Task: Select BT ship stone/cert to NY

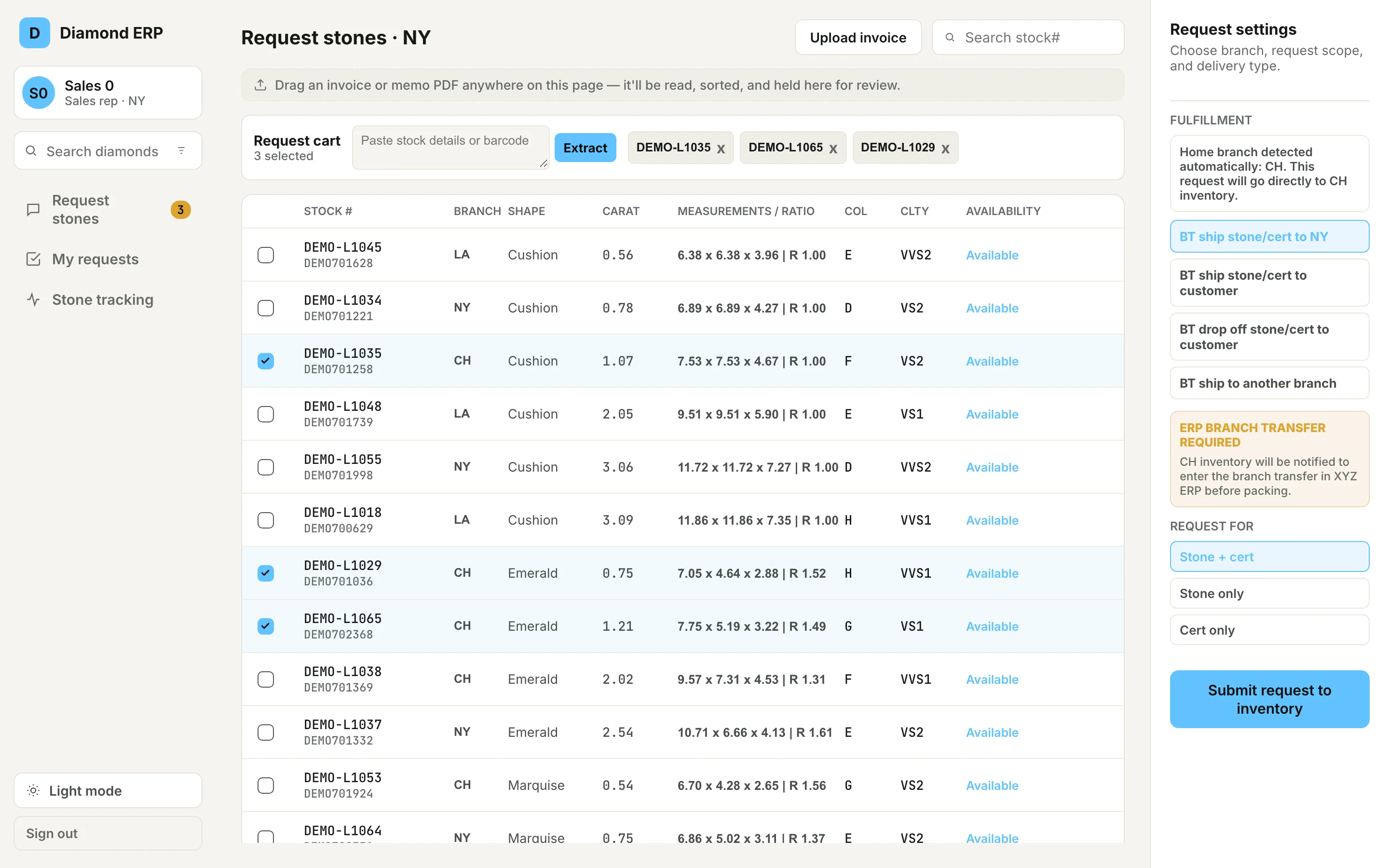Action: tap(1269, 236)
